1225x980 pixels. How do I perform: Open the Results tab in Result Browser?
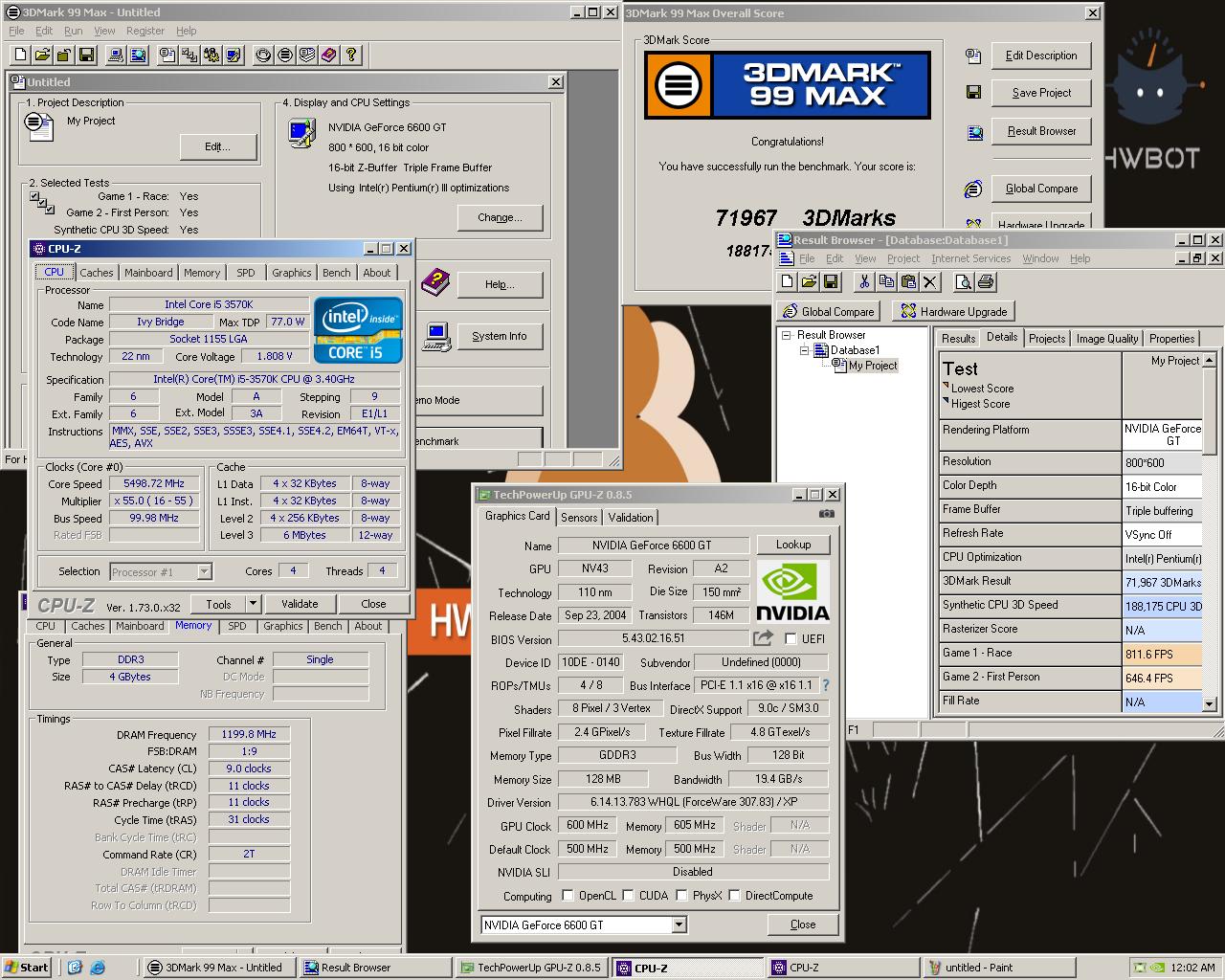[x=958, y=339]
